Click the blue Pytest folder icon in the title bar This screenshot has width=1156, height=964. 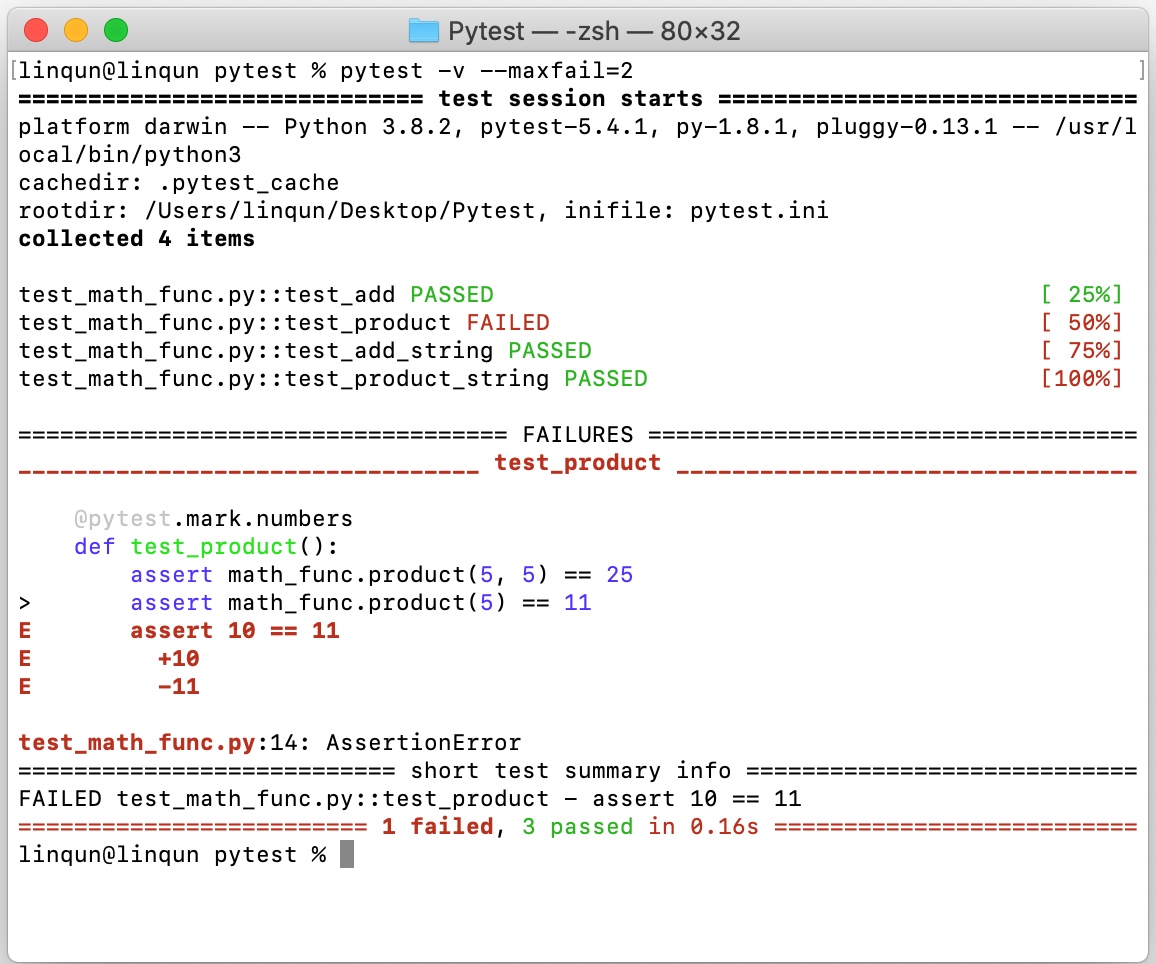point(424,30)
